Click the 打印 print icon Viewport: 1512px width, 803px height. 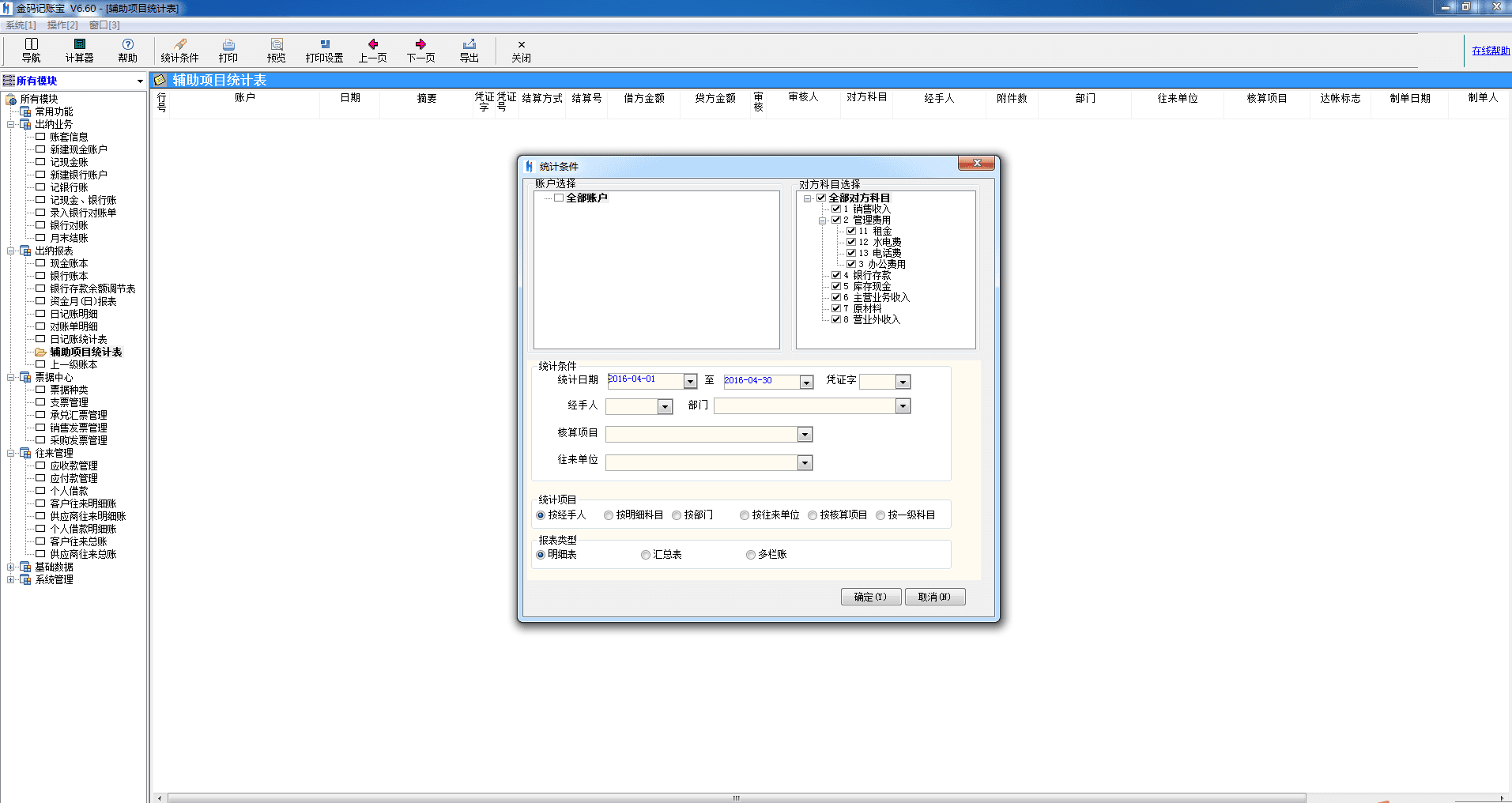click(x=228, y=50)
